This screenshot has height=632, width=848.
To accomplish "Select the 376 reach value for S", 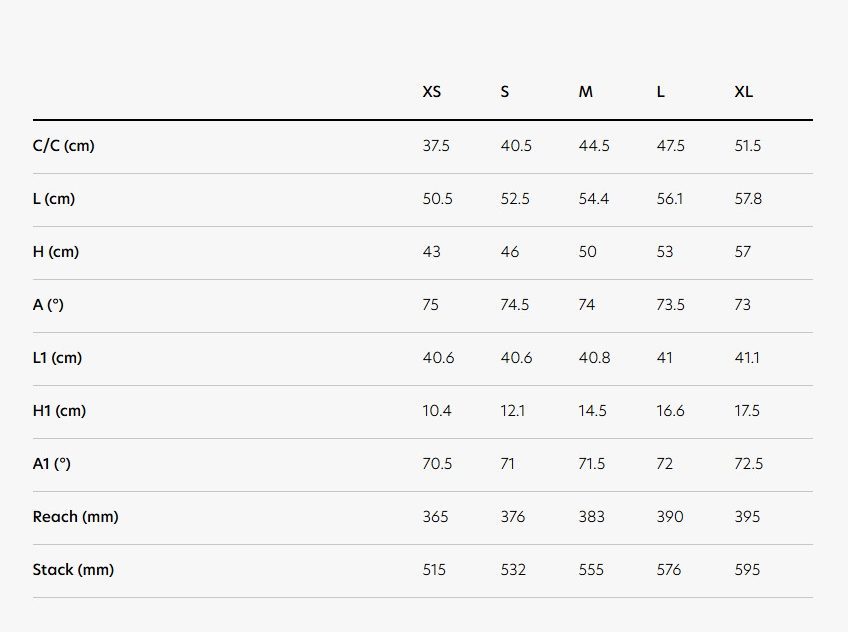I will point(513,516).
